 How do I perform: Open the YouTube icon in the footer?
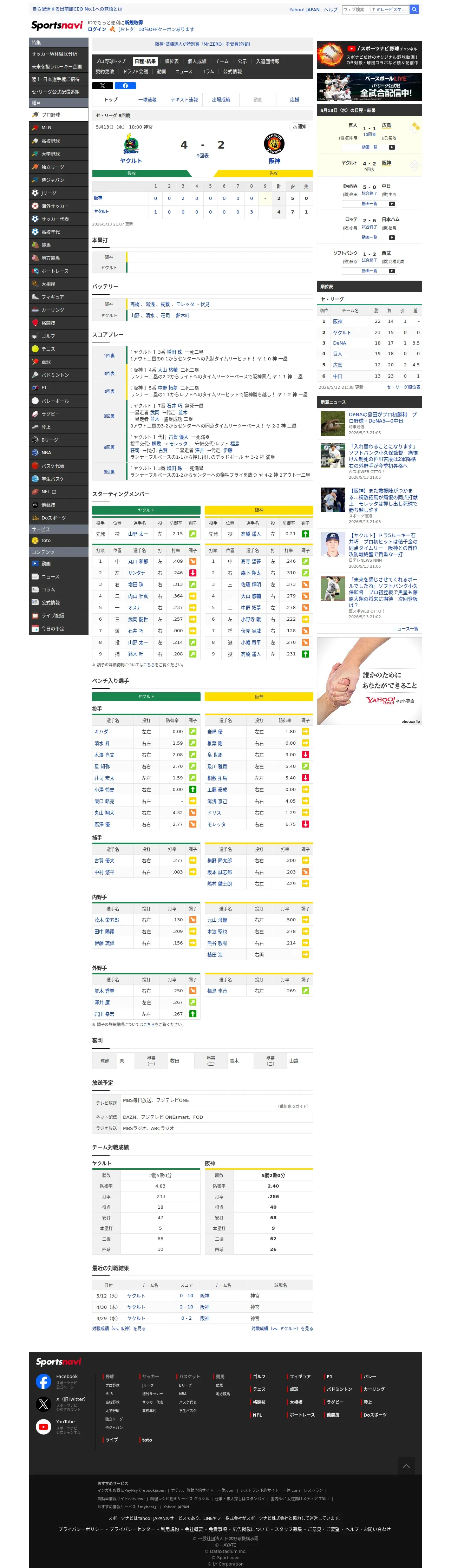(43, 1427)
